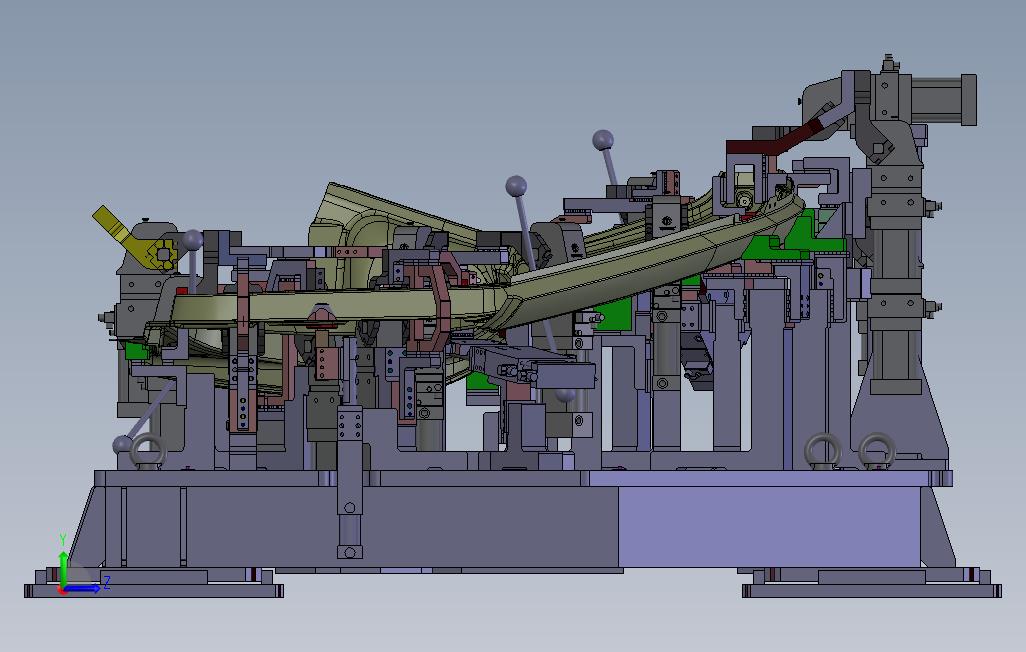Click the "Z" axis label
This screenshot has width=1026, height=652.
click(x=107, y=582)
